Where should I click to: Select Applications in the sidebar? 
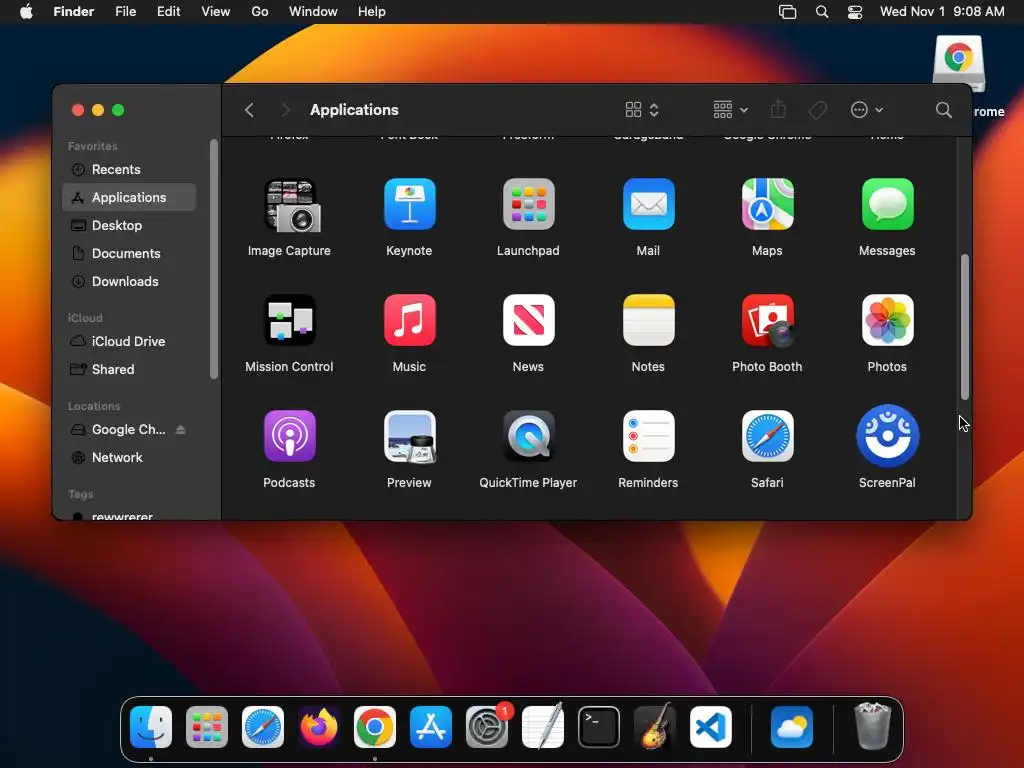129,197
